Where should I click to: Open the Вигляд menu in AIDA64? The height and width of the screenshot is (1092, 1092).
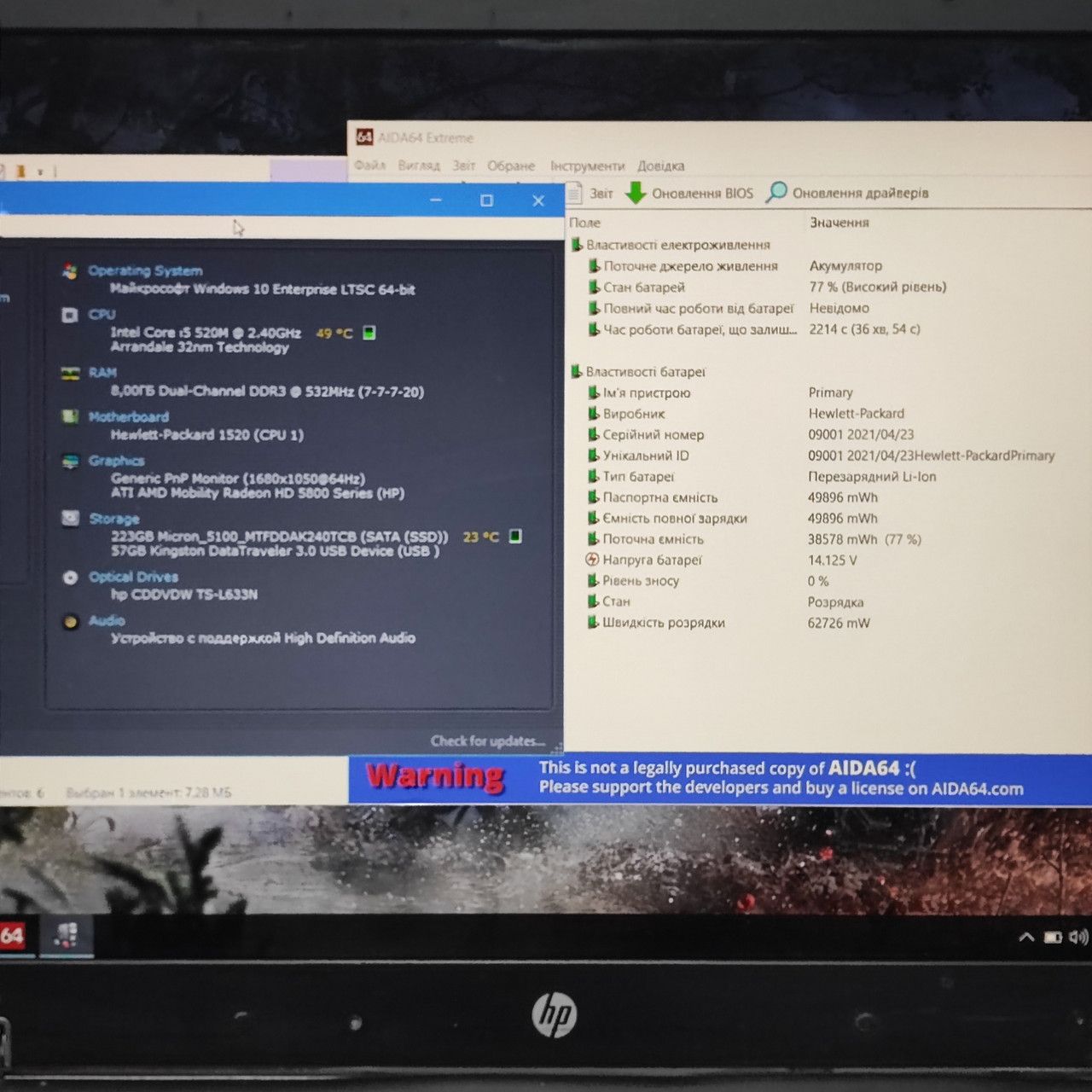tap(419, 166)
